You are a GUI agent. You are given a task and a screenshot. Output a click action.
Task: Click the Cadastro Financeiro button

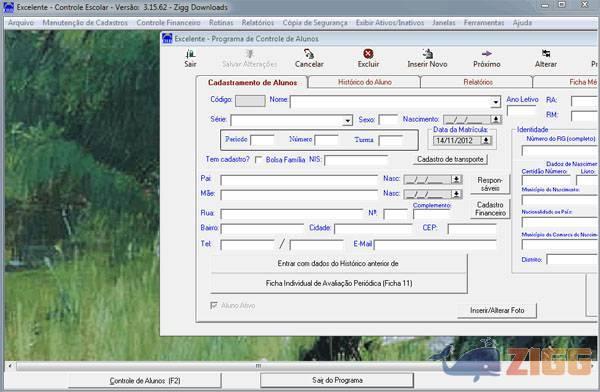[490, 209]
